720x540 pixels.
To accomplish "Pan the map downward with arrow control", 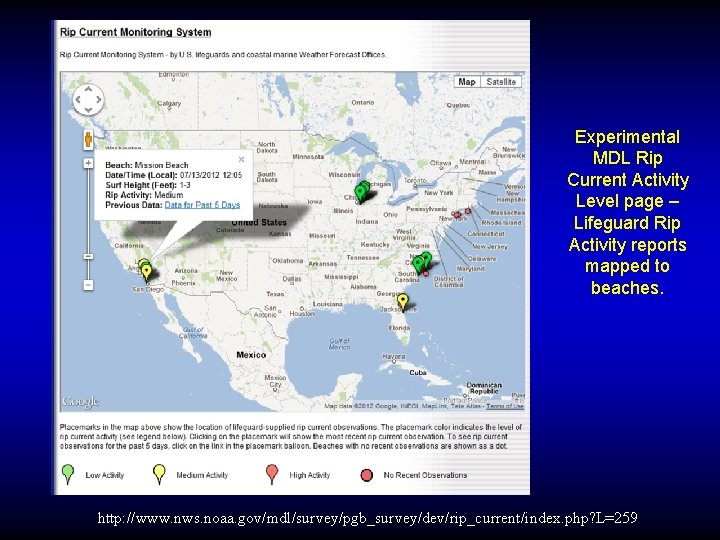I will coord(88,109).
